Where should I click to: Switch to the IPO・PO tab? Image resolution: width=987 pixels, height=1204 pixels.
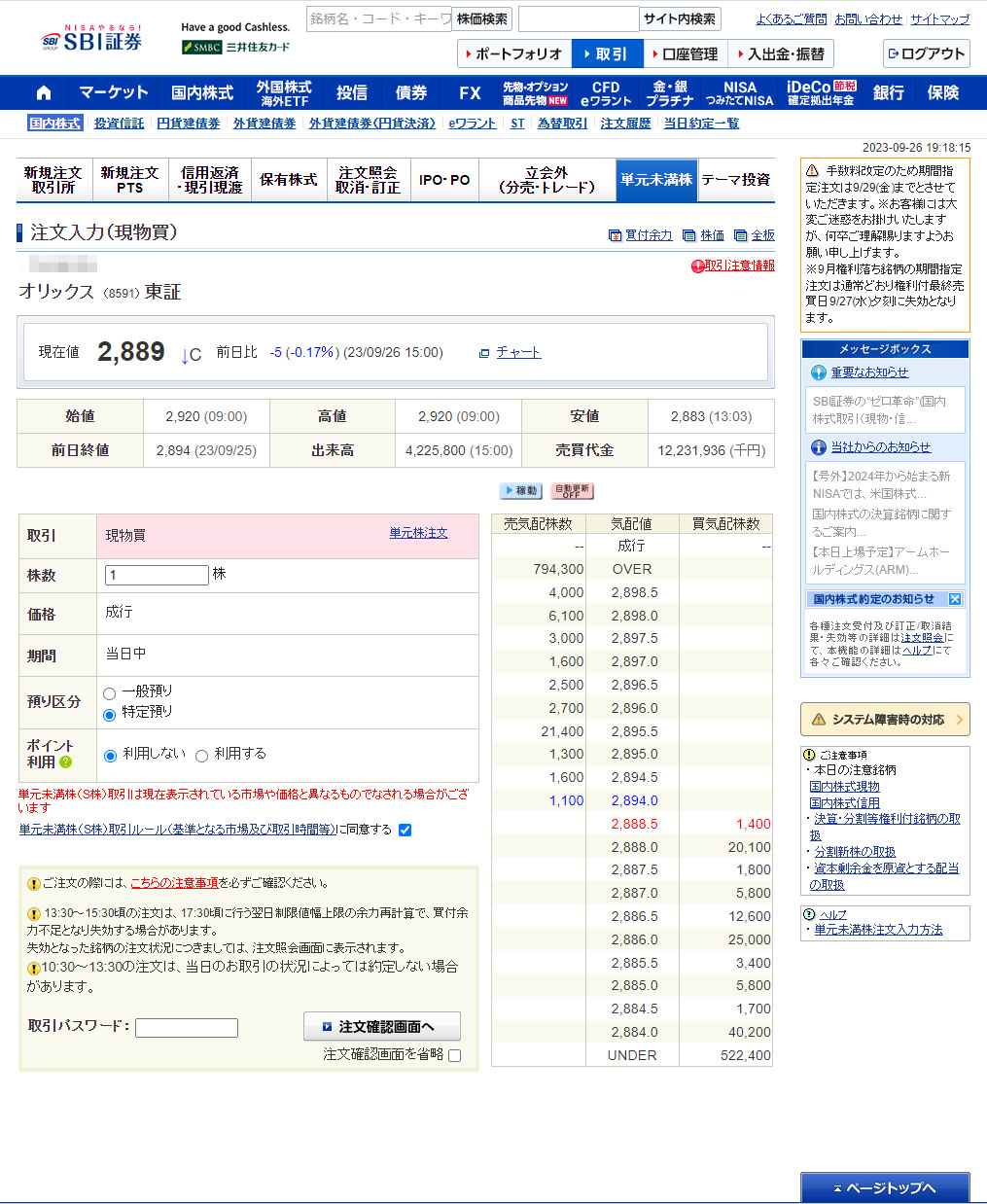coord(443,180)
